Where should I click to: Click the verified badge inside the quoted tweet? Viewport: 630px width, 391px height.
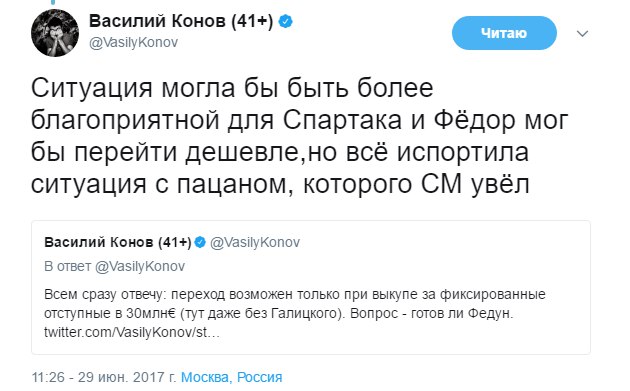coord(200,242)
